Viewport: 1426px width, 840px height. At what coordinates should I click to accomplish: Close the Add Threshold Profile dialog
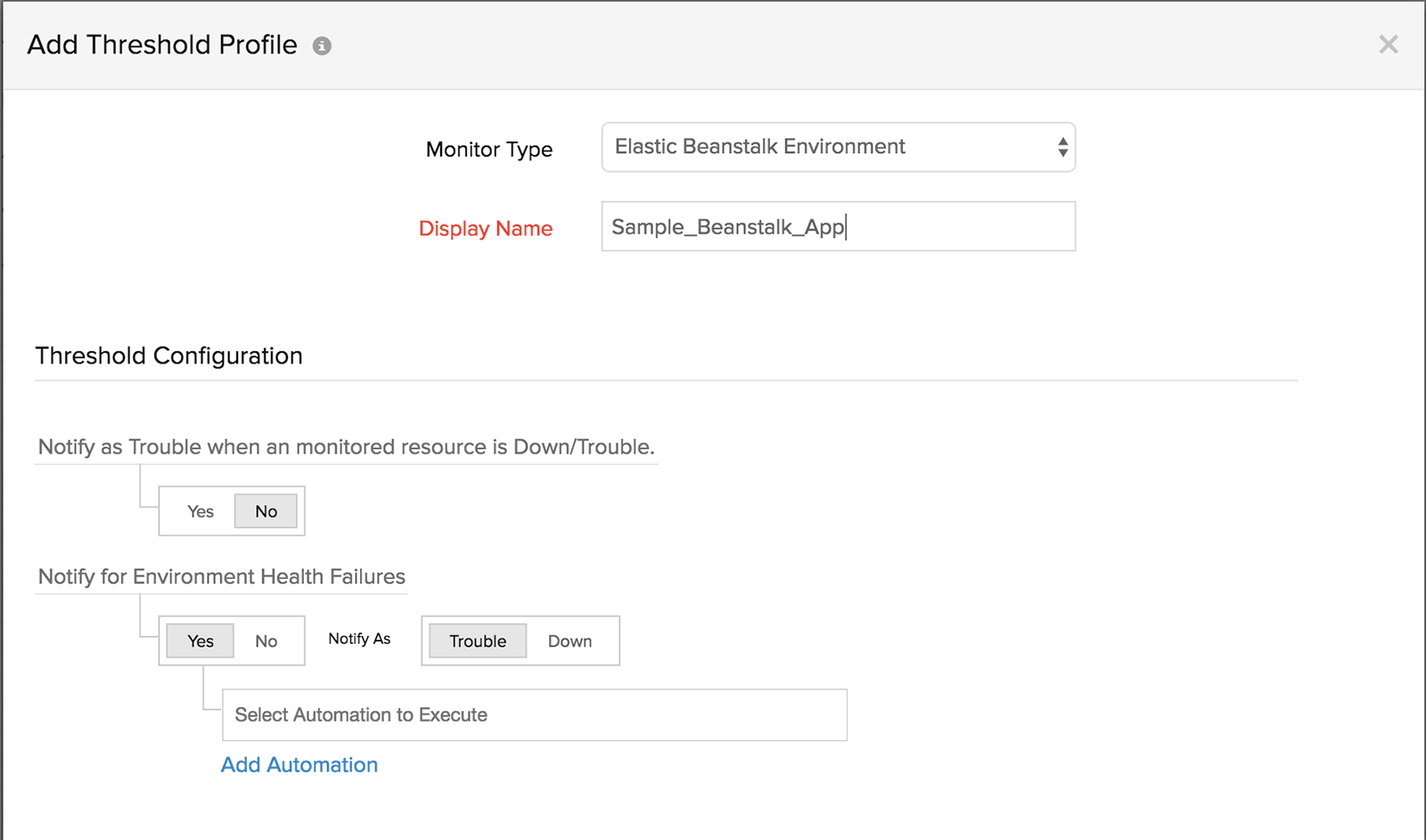[1388, 45]
